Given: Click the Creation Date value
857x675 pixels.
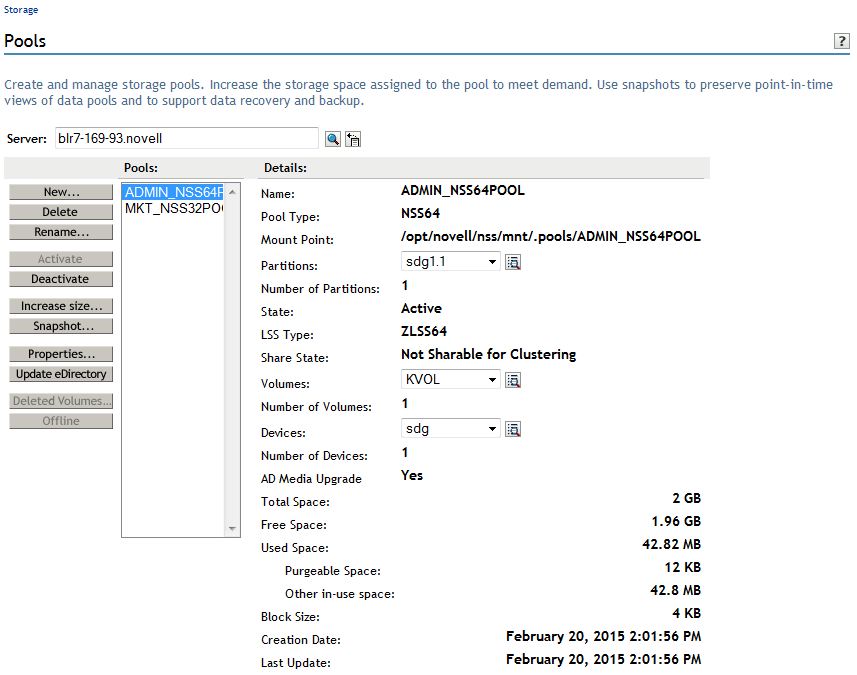Looking at the screenshot, I should 603,636.
